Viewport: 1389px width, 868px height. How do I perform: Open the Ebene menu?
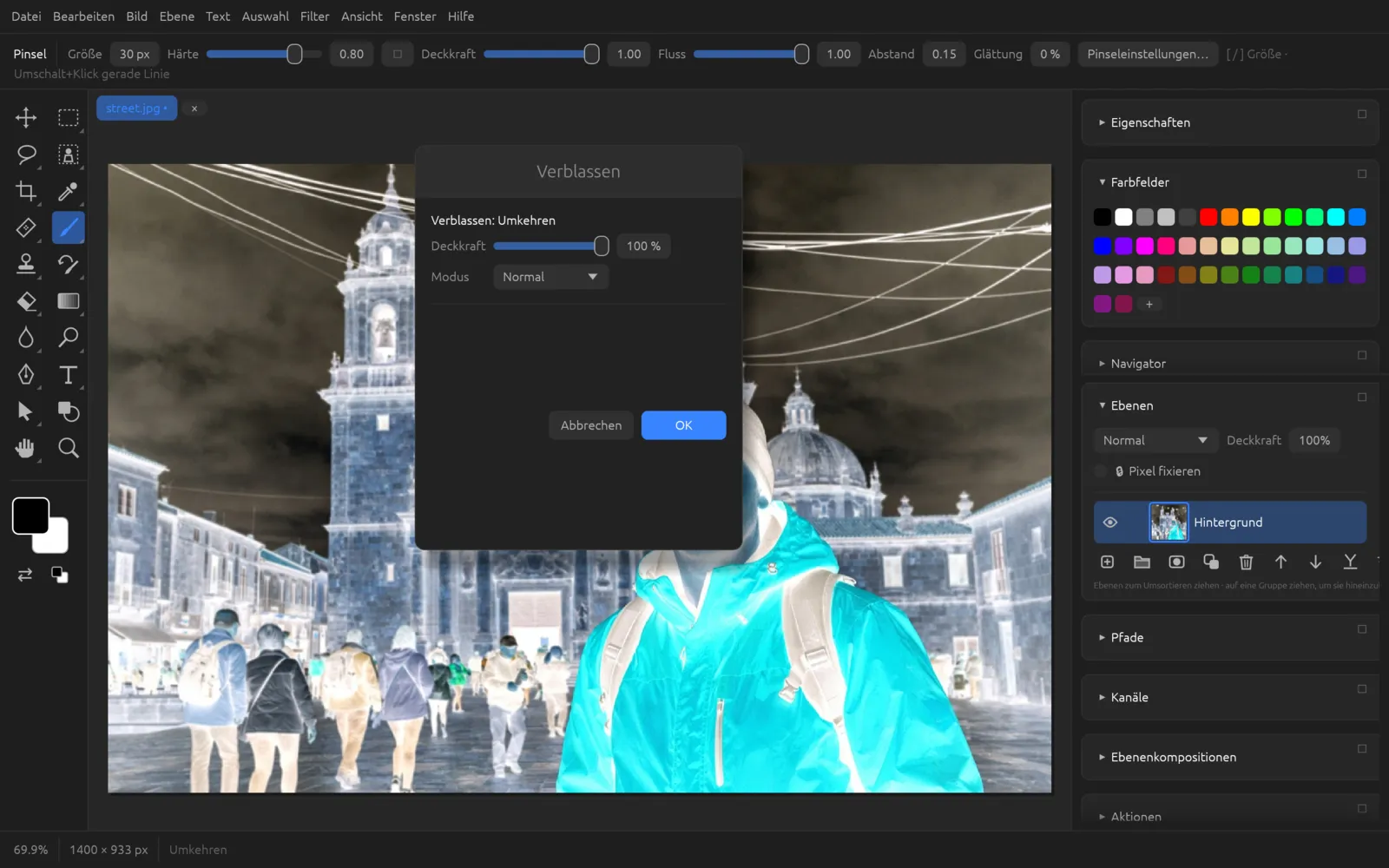(x=176, y=16)
